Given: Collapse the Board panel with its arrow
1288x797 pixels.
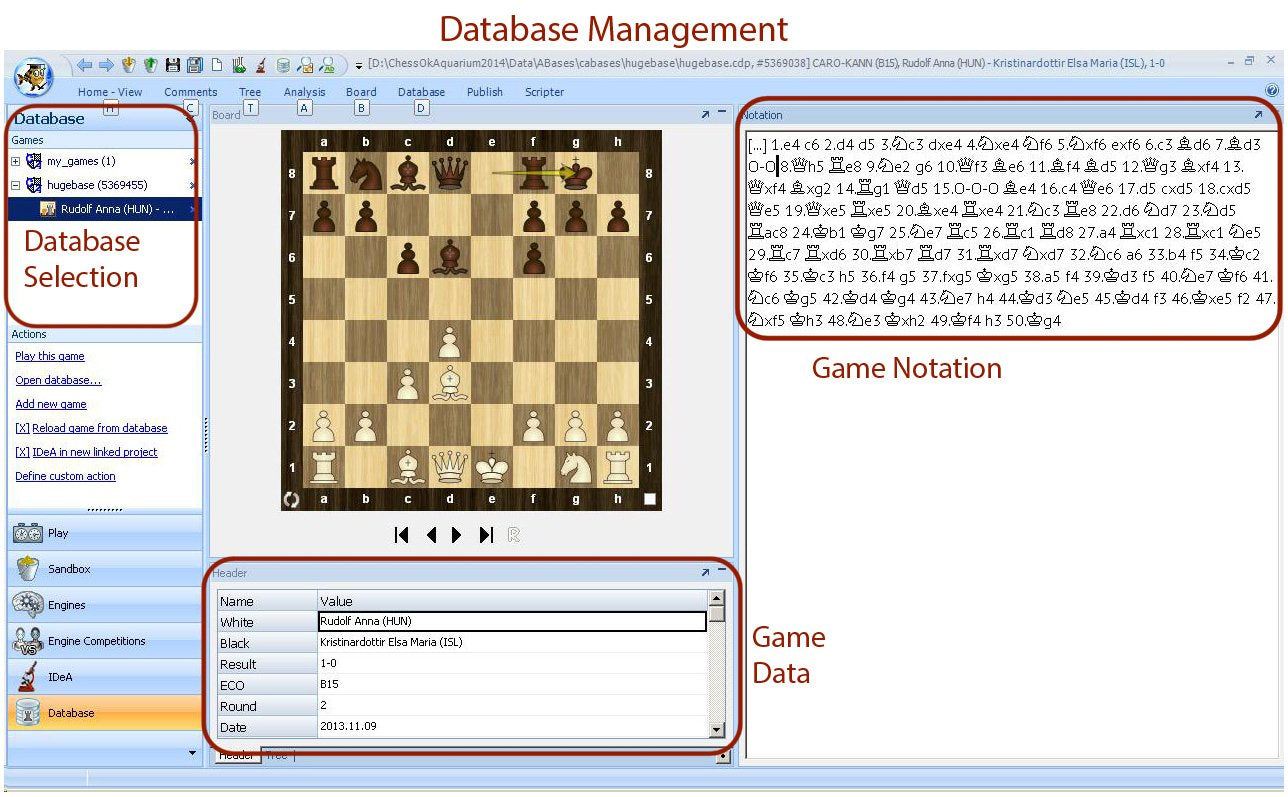Looking at the screenshot, I should (707, 114).
